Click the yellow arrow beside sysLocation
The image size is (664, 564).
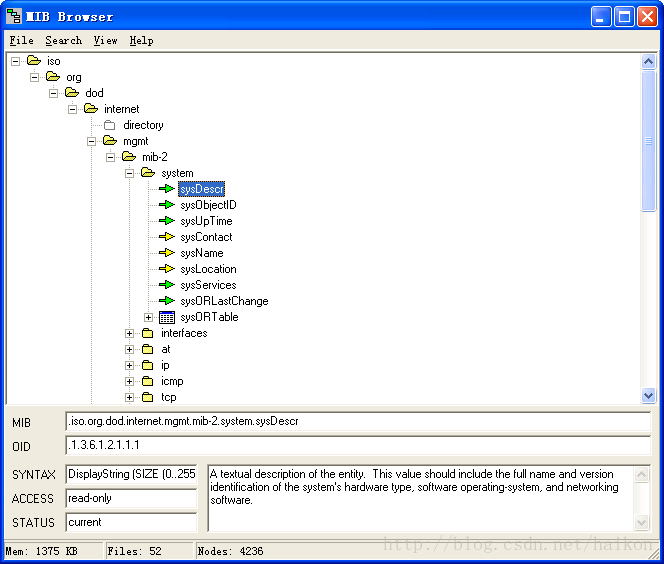[x=167, y=269]
